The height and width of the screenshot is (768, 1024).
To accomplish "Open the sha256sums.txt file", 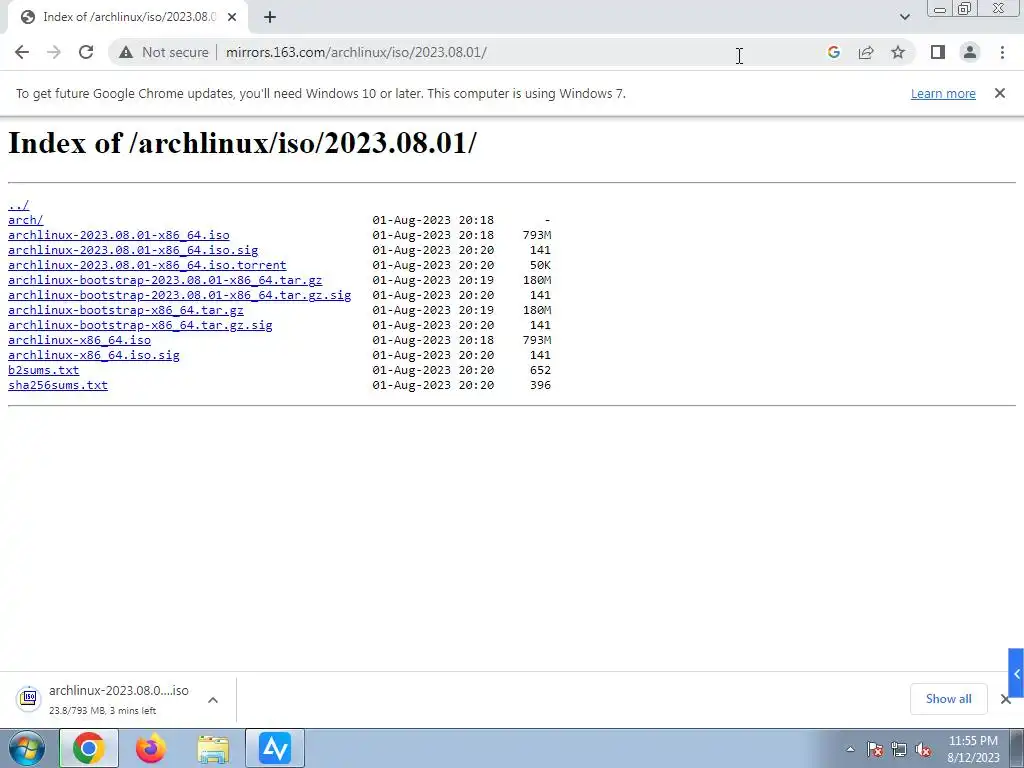I will tap(58, 385).
